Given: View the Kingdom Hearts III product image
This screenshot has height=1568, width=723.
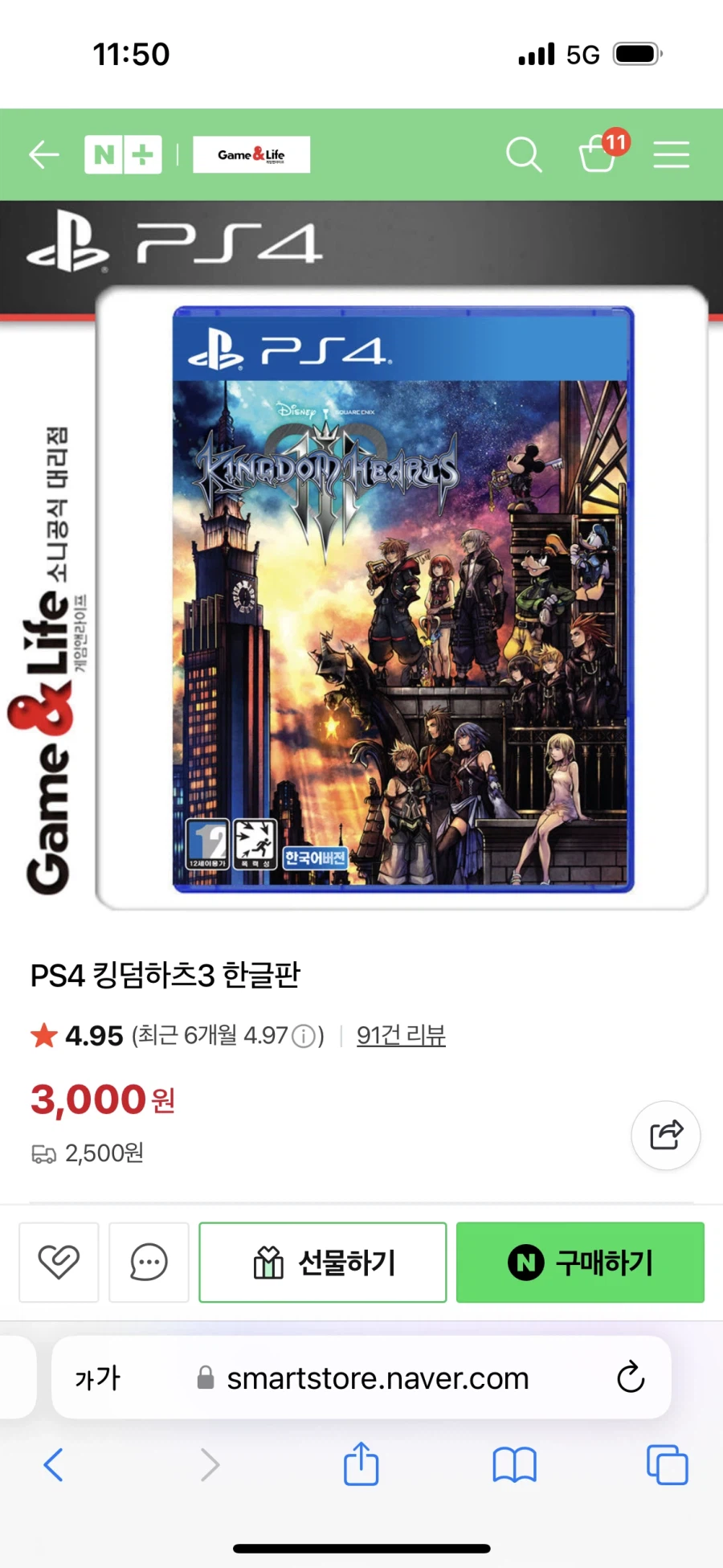Looking at the screenshot, I should pyautogui.click(x=403, y=600).
